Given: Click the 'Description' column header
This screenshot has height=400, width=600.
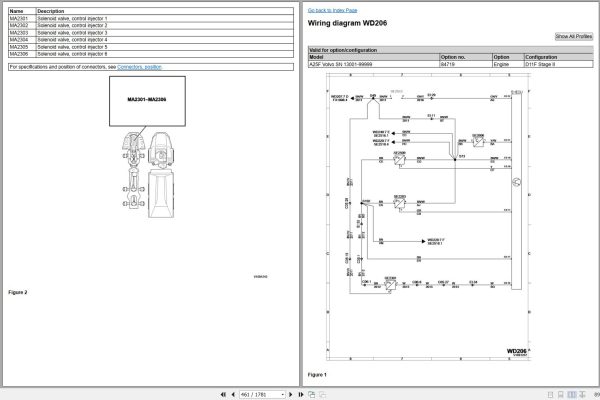Looking at the screenshot, I should [165, 11].
